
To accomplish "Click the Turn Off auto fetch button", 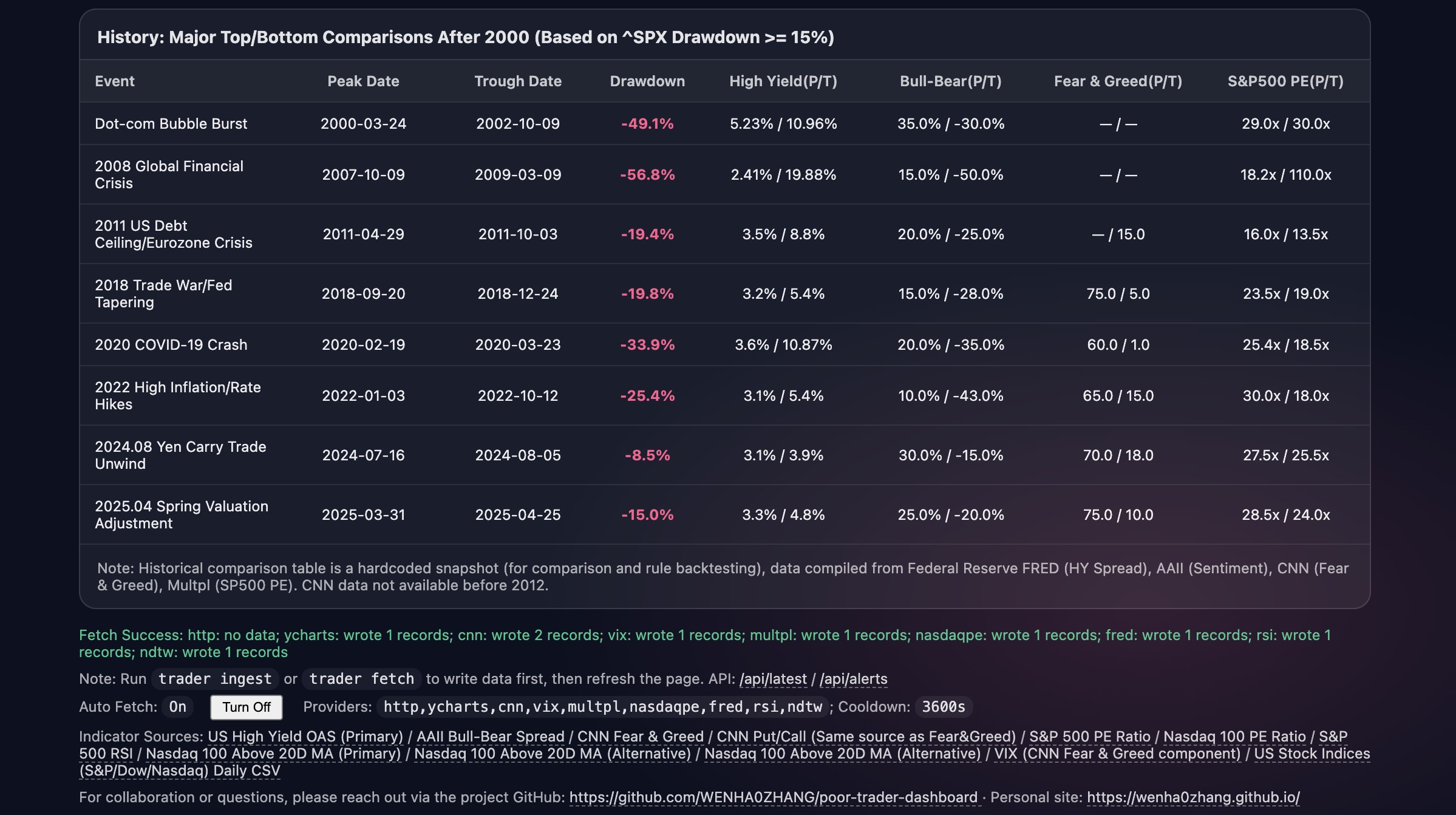I will click(x=245, y=706).
